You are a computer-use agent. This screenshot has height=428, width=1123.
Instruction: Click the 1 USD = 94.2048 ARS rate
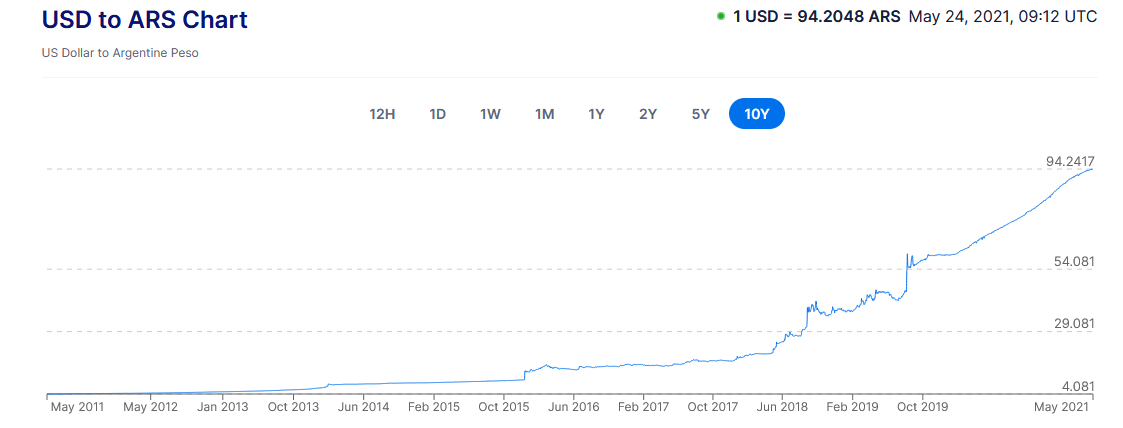click(x=817, y=17)
